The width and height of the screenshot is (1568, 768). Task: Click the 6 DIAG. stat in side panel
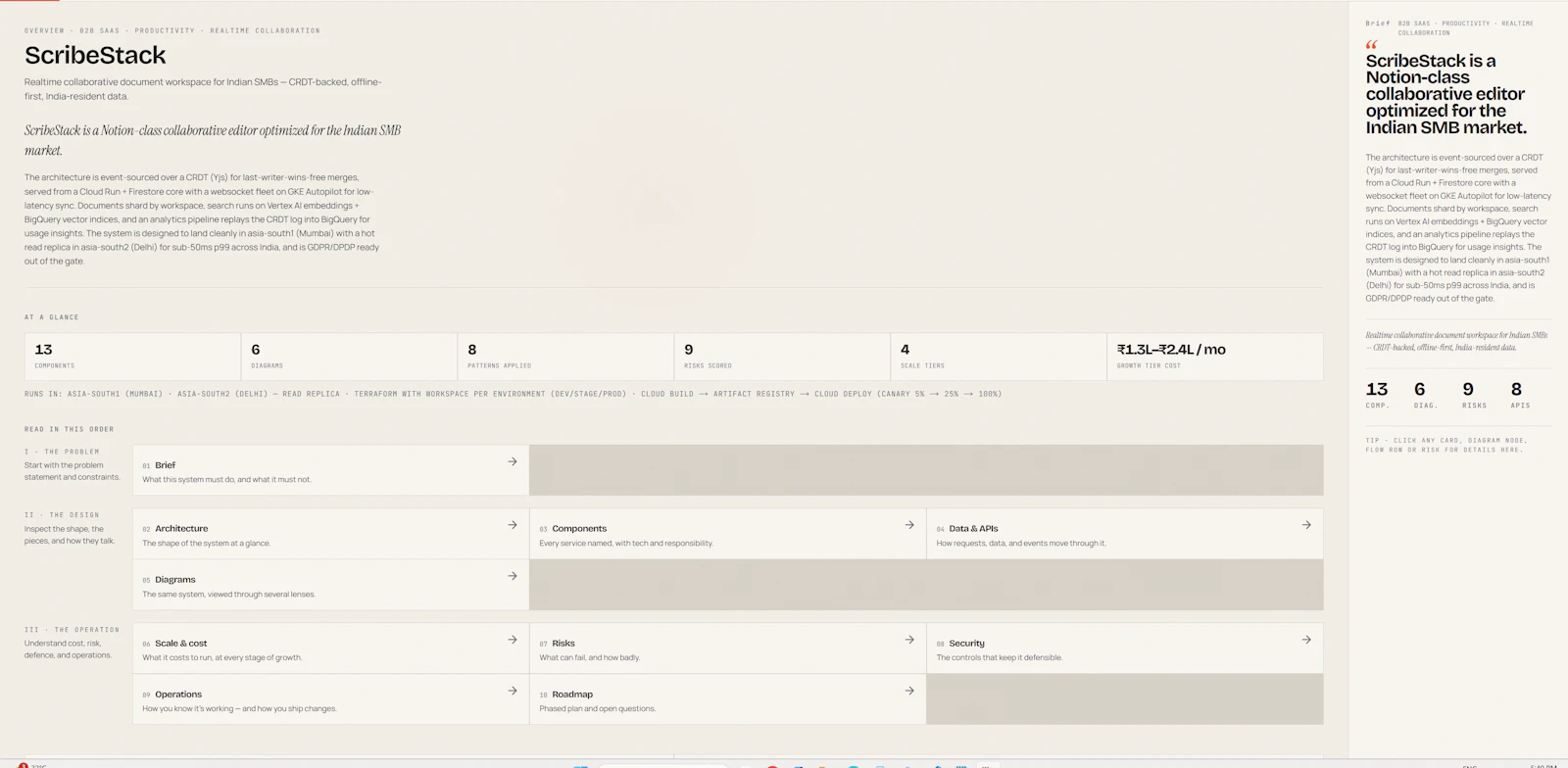1425,395
